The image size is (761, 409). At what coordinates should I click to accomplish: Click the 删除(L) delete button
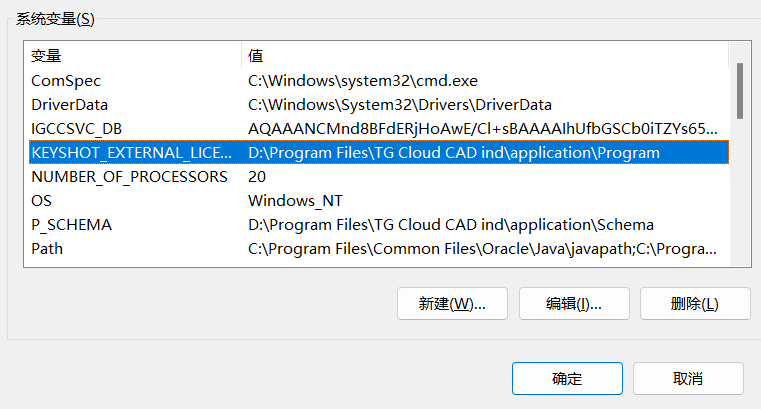click(695, 304)
